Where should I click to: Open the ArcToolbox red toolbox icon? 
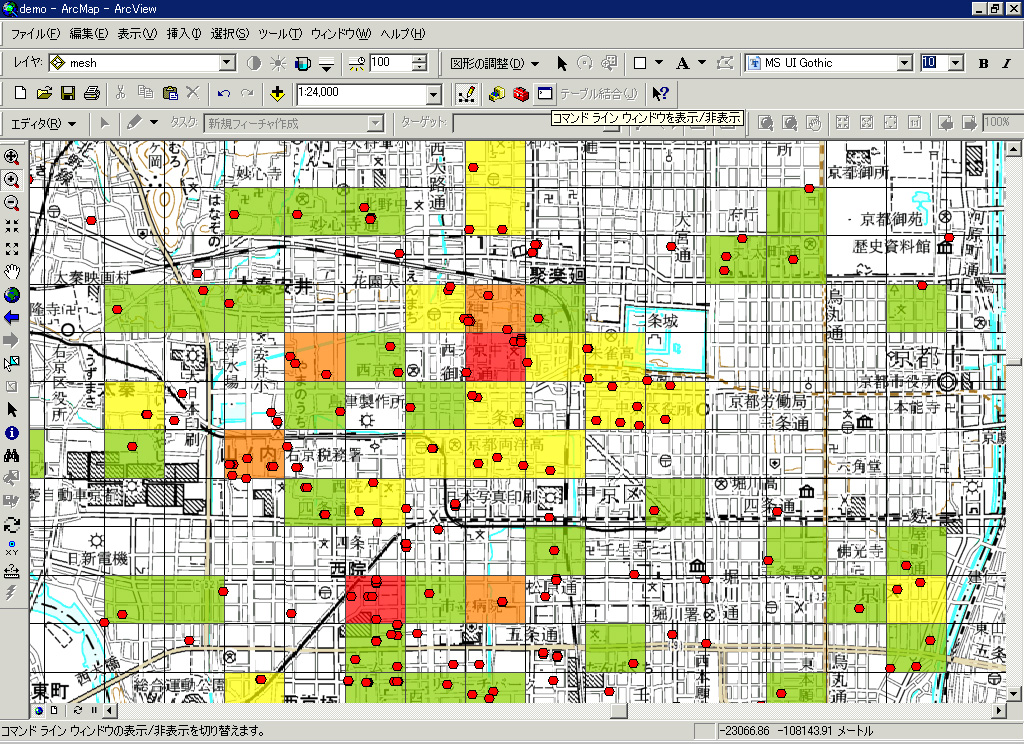coord(520,93)
